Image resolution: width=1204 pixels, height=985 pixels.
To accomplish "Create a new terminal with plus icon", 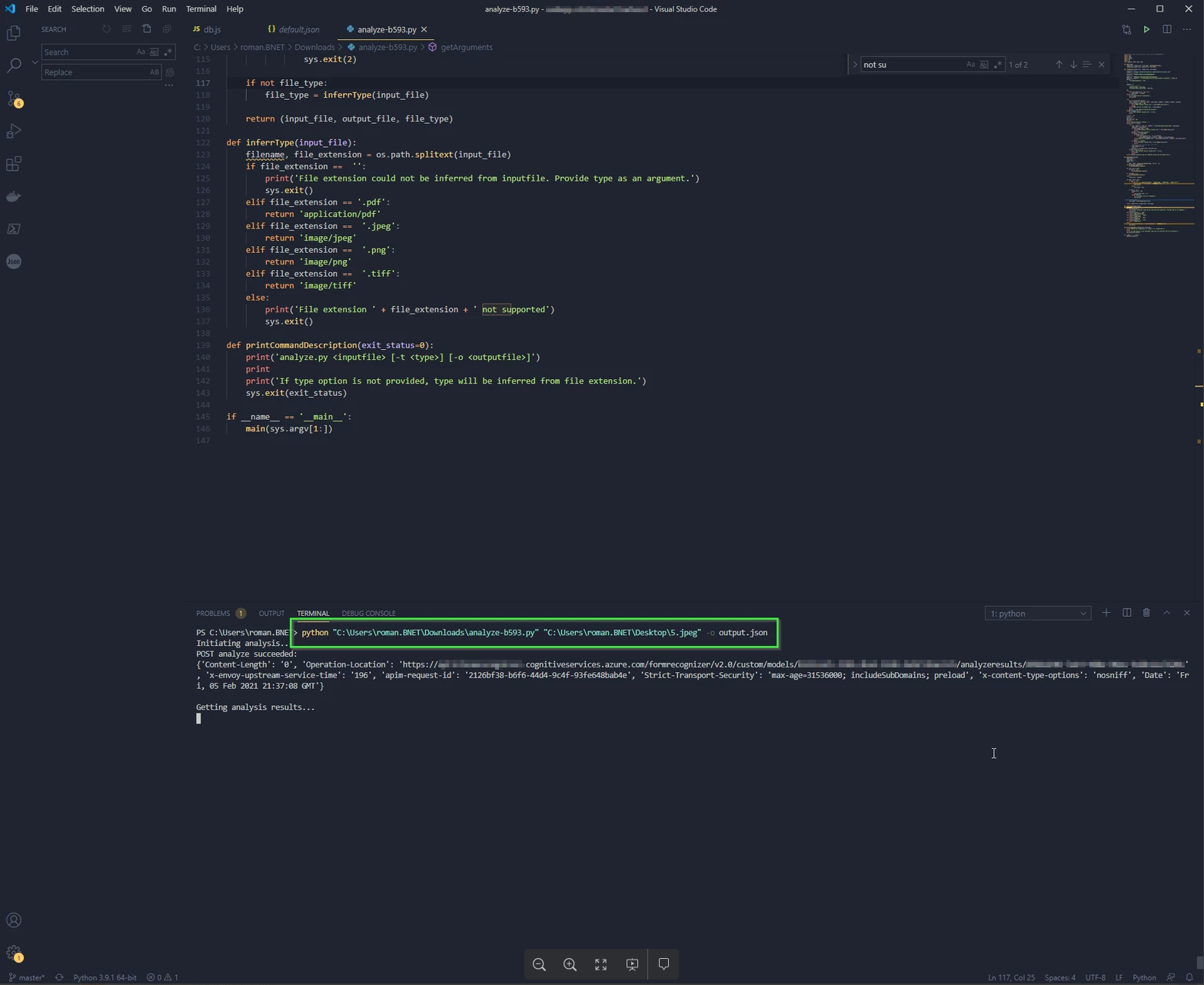I will point(1106,613).
